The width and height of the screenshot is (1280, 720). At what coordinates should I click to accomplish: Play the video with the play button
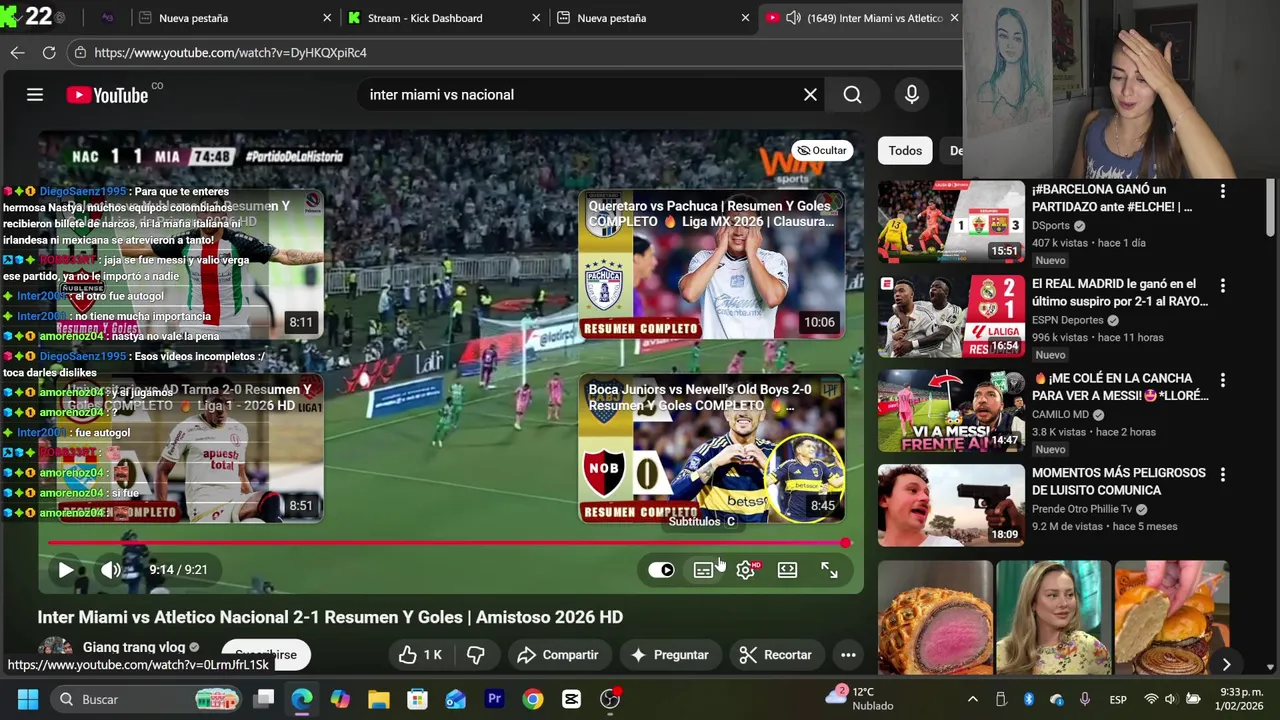[x=65, y=570]
